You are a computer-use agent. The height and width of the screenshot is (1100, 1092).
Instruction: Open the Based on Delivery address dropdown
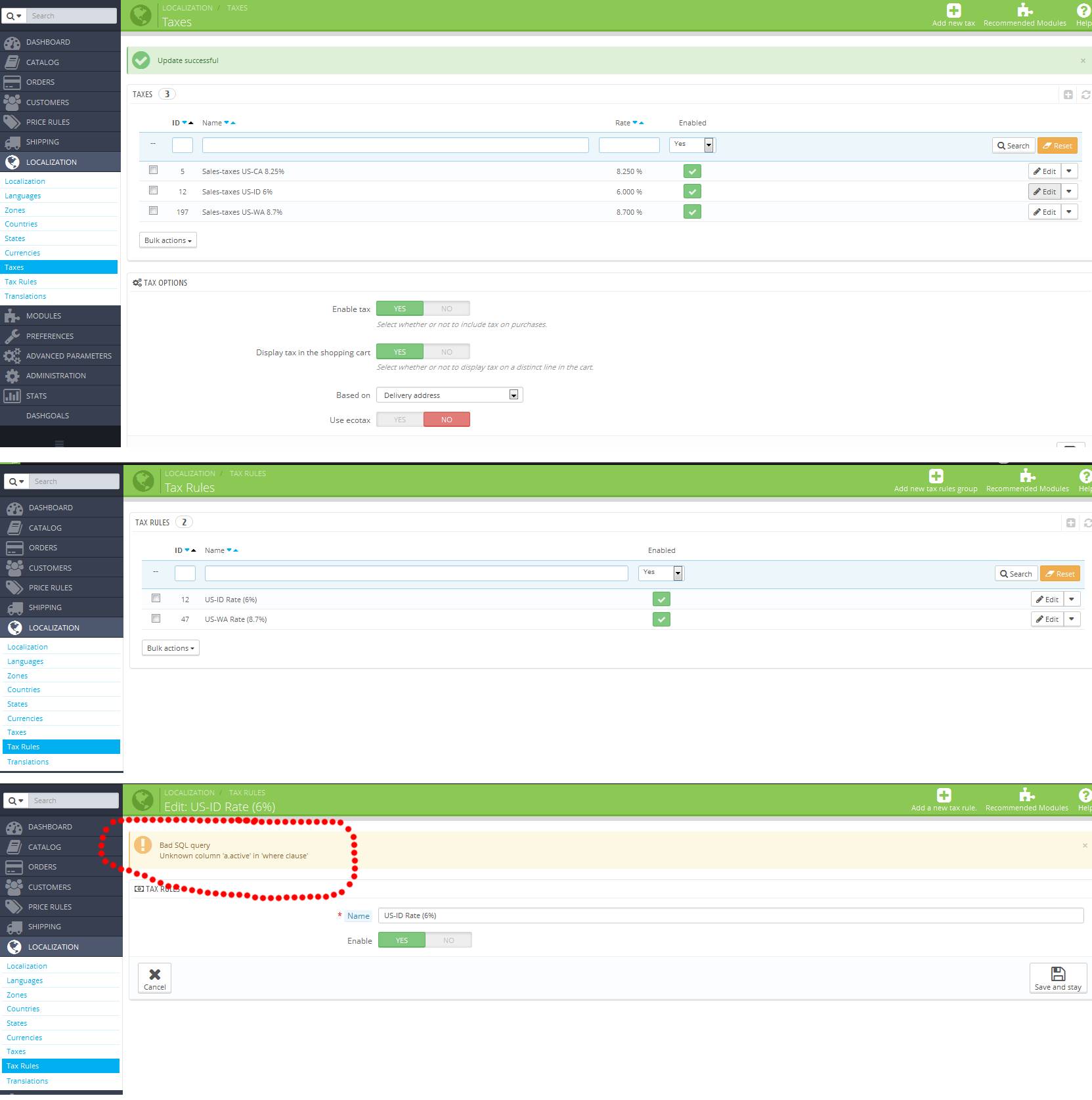[x=450, y=395]
